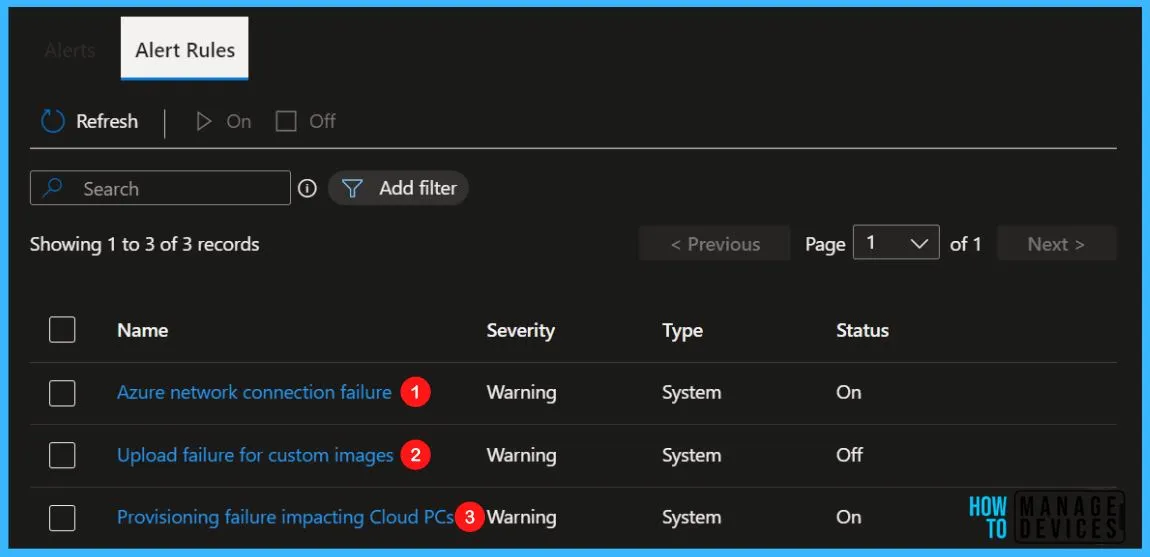Sort by the Severity column header
This screenshot has width=1150, height=557.
(x=520, y=330)
